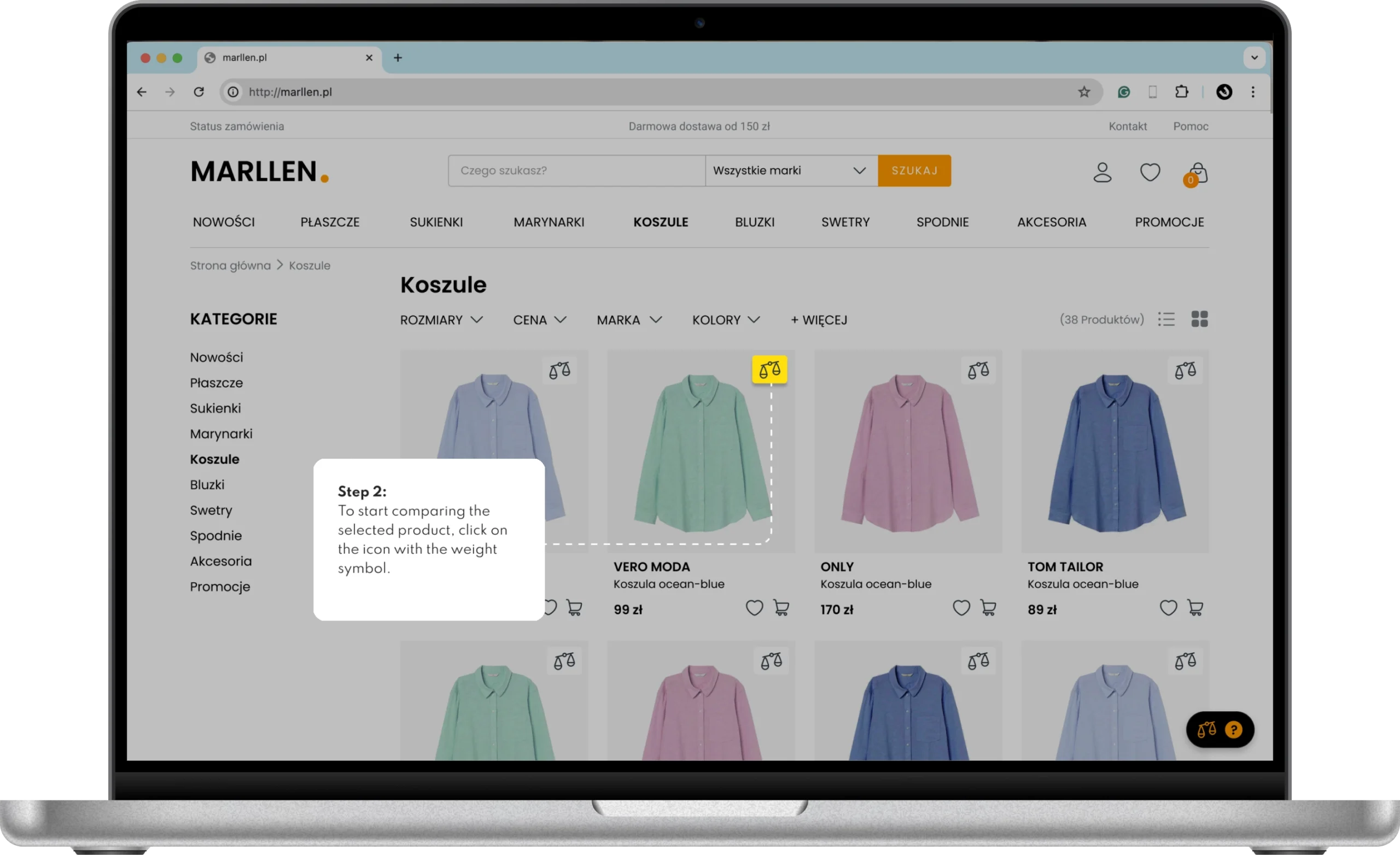Open the user account icon
Image resolution: width=1400 pixels, height=855 pixels.
1102,172
